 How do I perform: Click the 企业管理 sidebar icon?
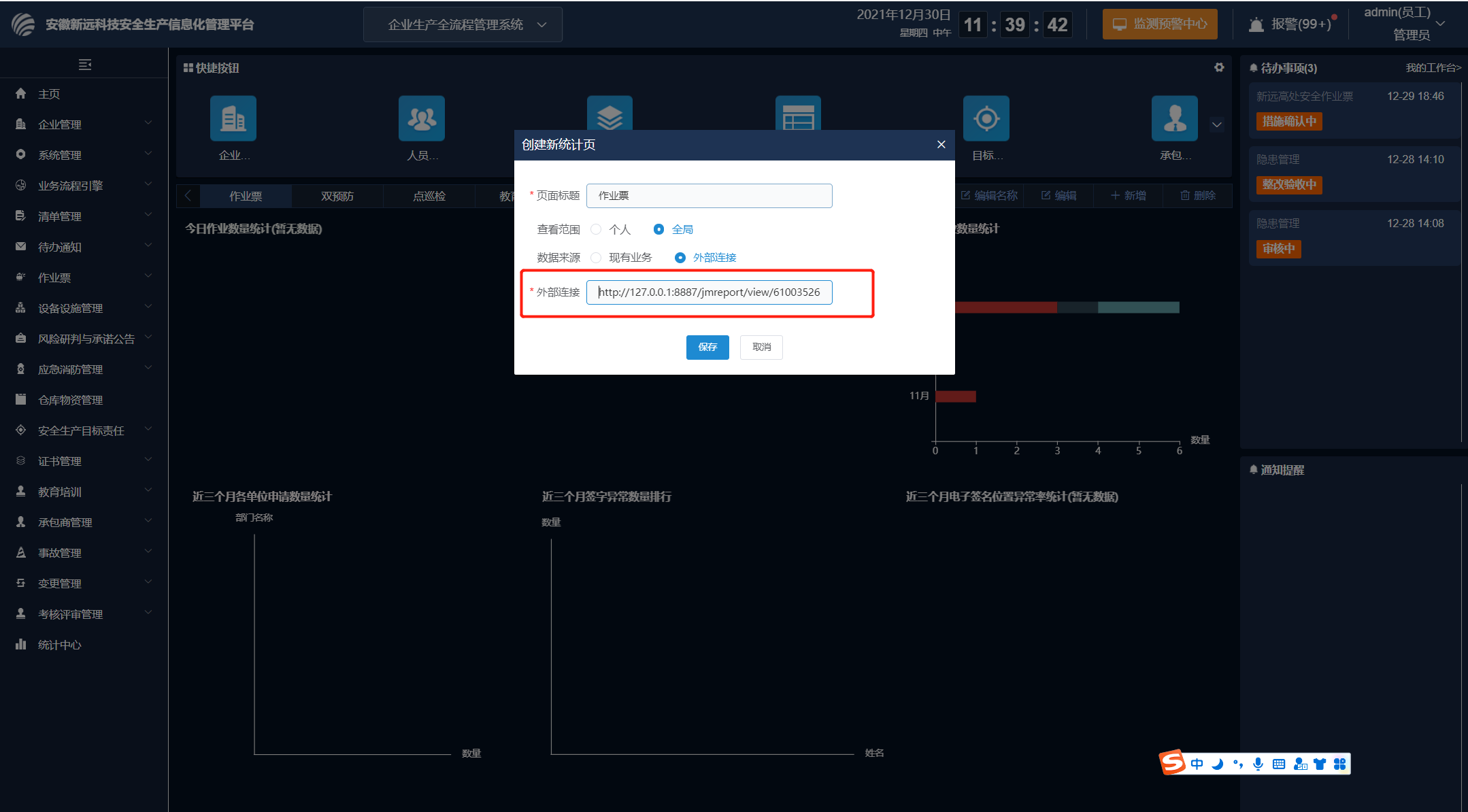click(x=21, y=124)
